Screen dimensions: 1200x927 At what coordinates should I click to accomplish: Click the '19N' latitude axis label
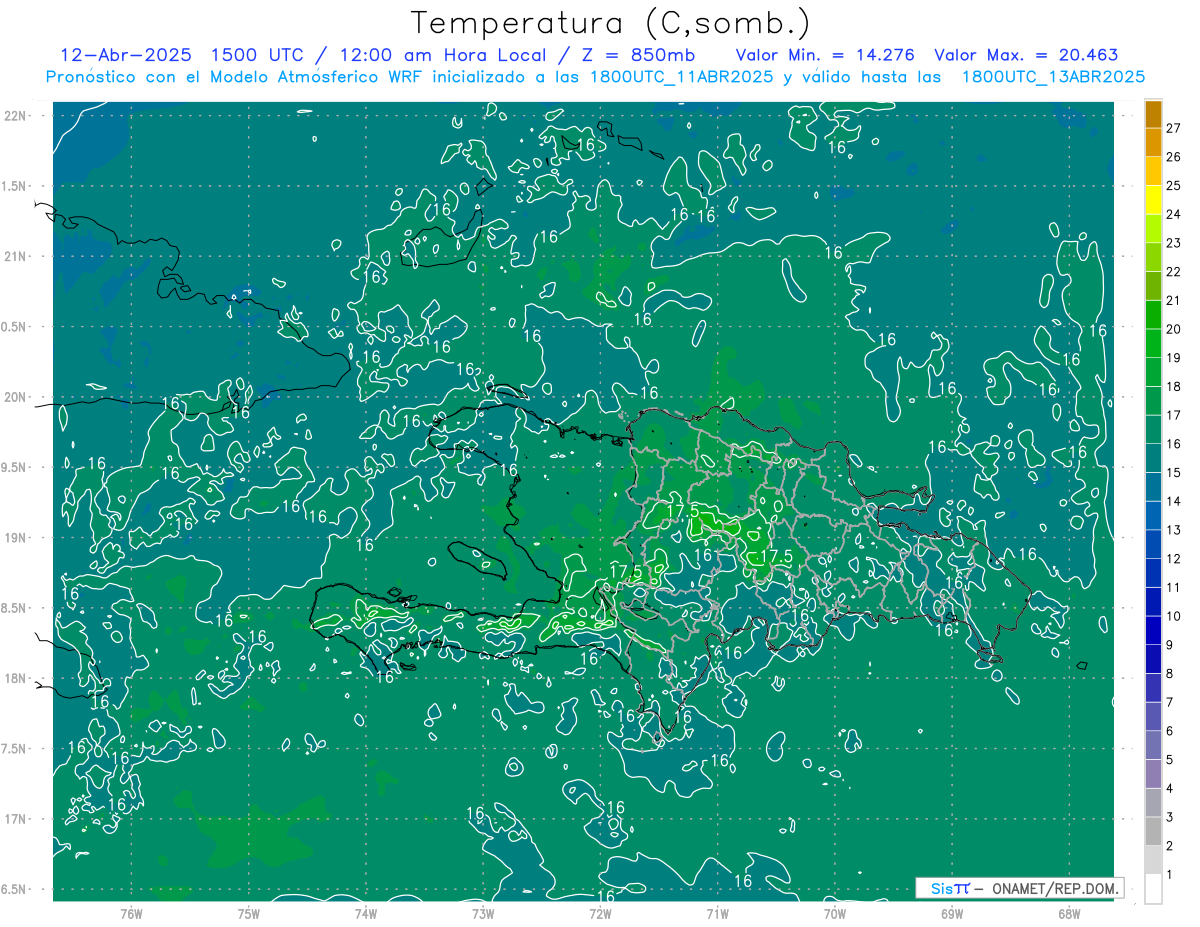click(x=17, y=537)
